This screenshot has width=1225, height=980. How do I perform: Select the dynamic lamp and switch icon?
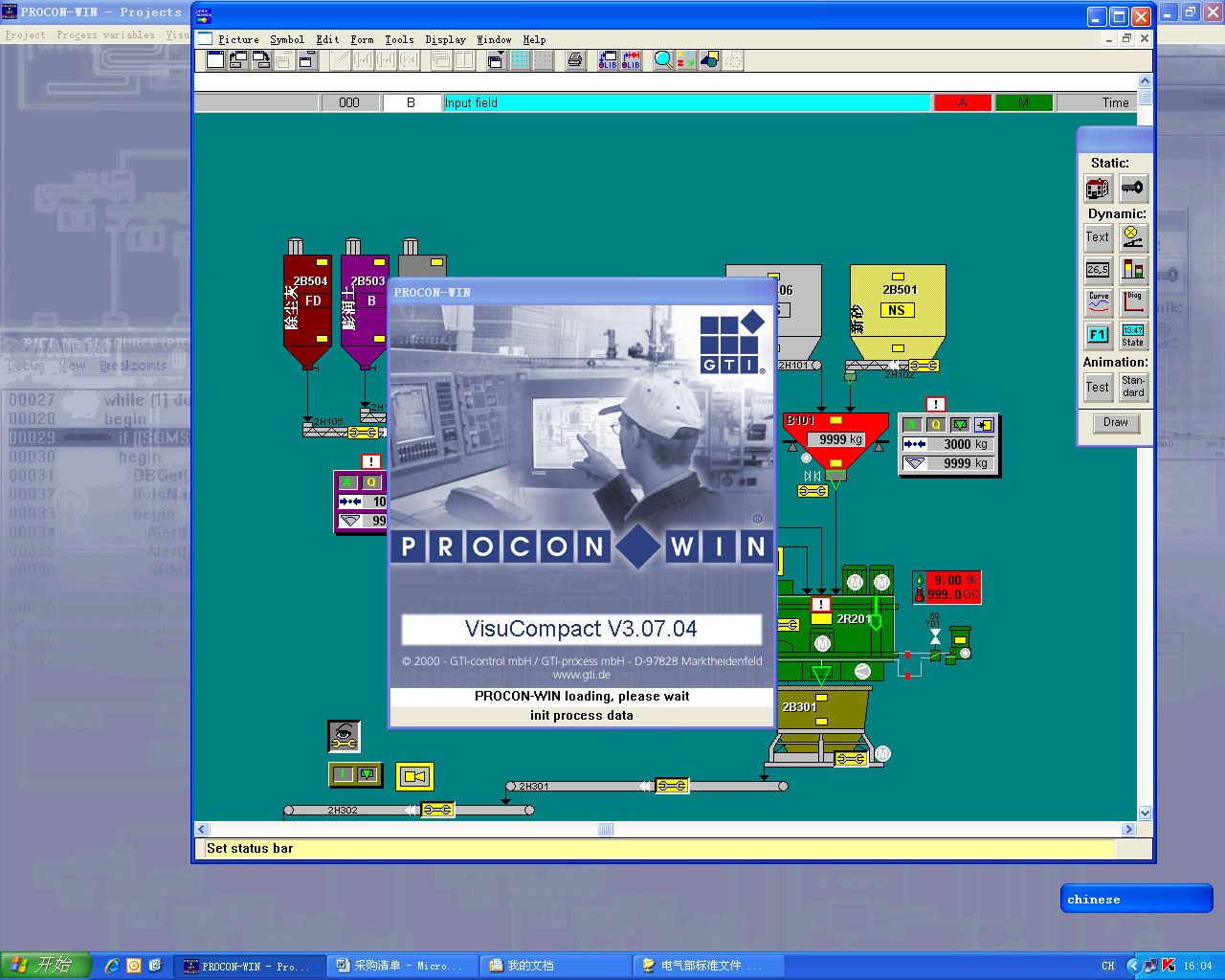(x=1133, y=237)
